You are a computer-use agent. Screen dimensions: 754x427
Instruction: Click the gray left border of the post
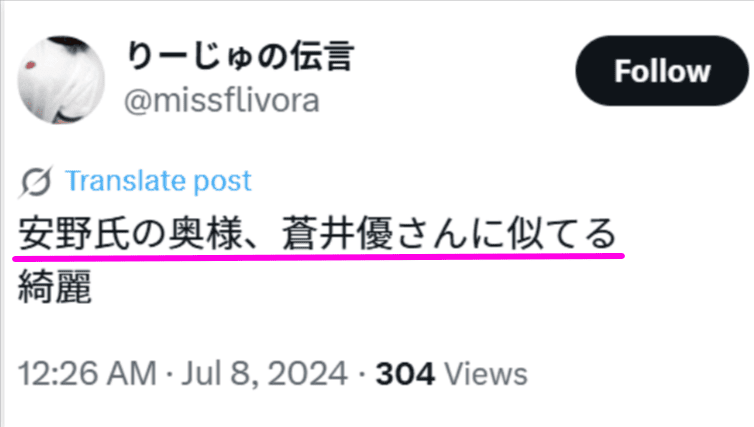point(1,214)
